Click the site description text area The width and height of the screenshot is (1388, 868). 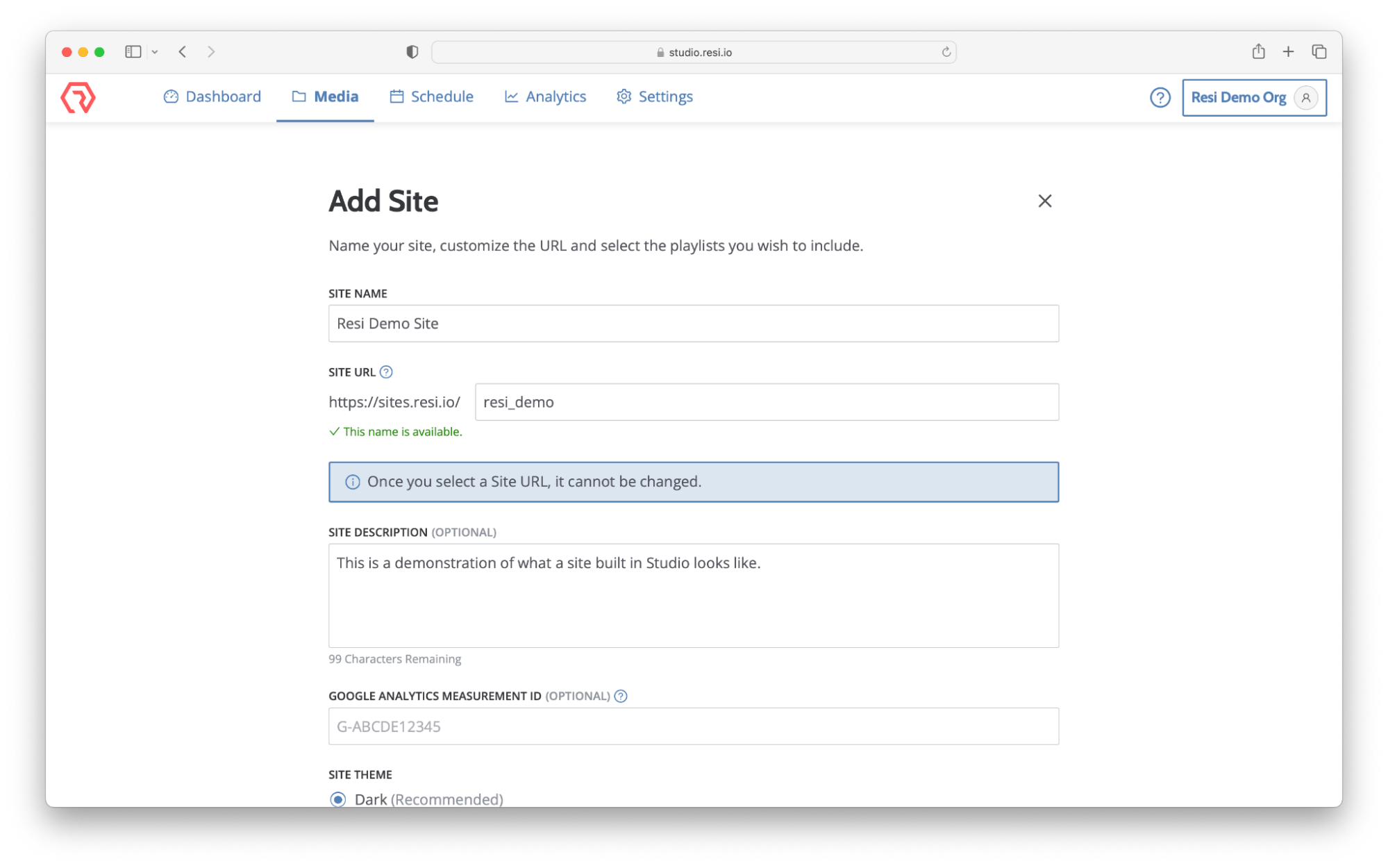pyautogui.click(x=694, y=596)
